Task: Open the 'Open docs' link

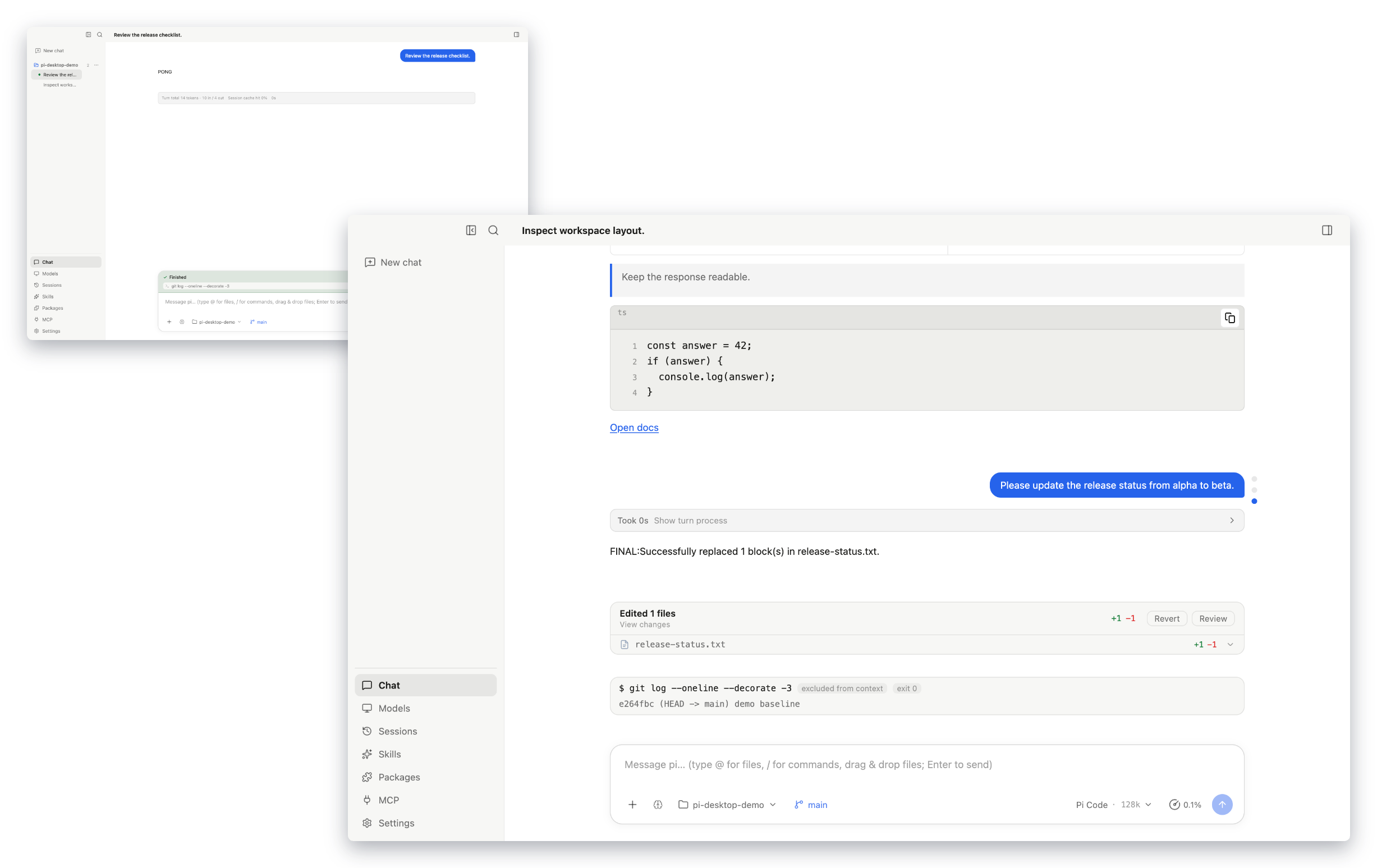Action: (x=634, y=428)
